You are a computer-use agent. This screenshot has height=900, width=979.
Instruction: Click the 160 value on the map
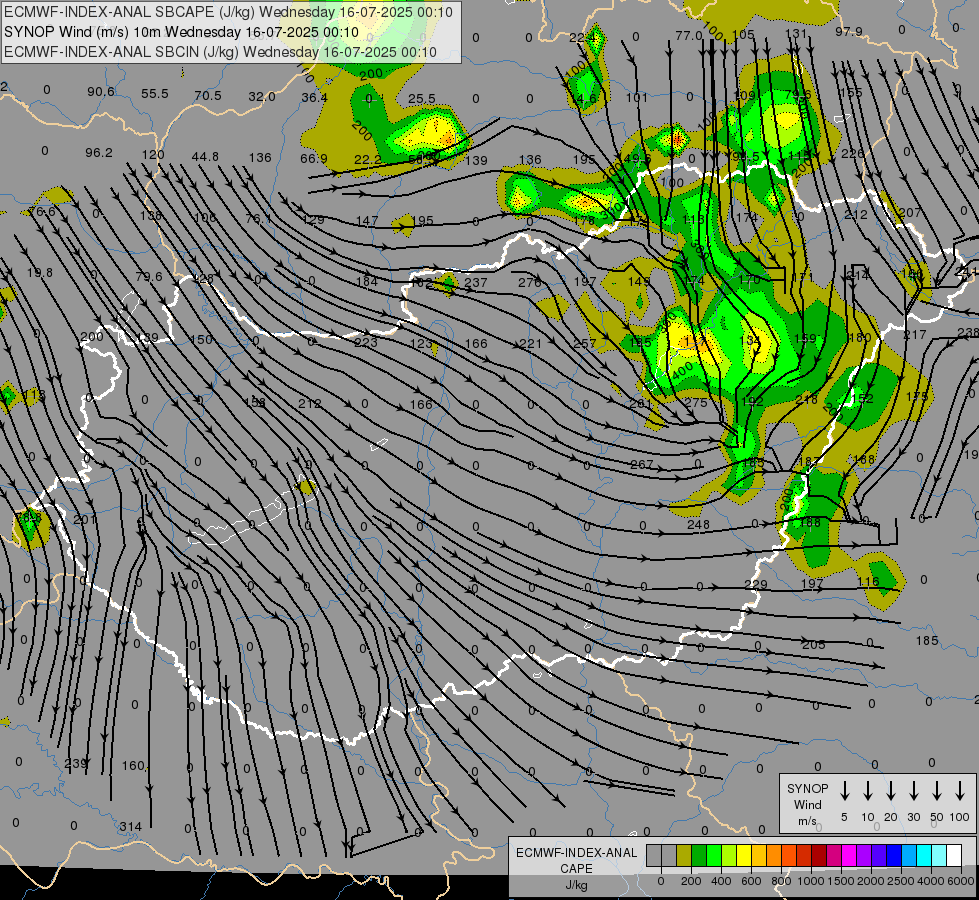point(133,765)
